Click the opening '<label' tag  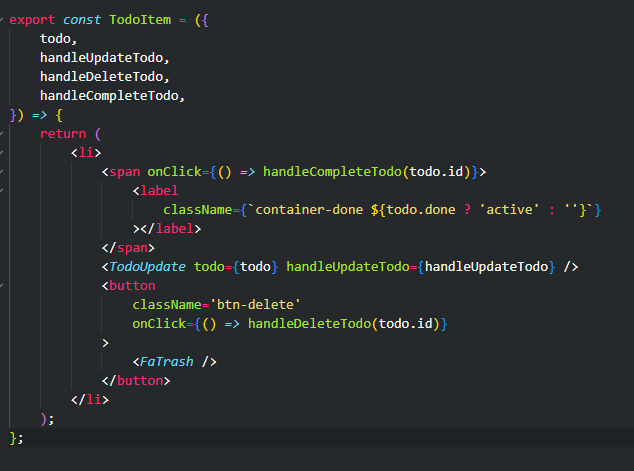coord(155,191)
